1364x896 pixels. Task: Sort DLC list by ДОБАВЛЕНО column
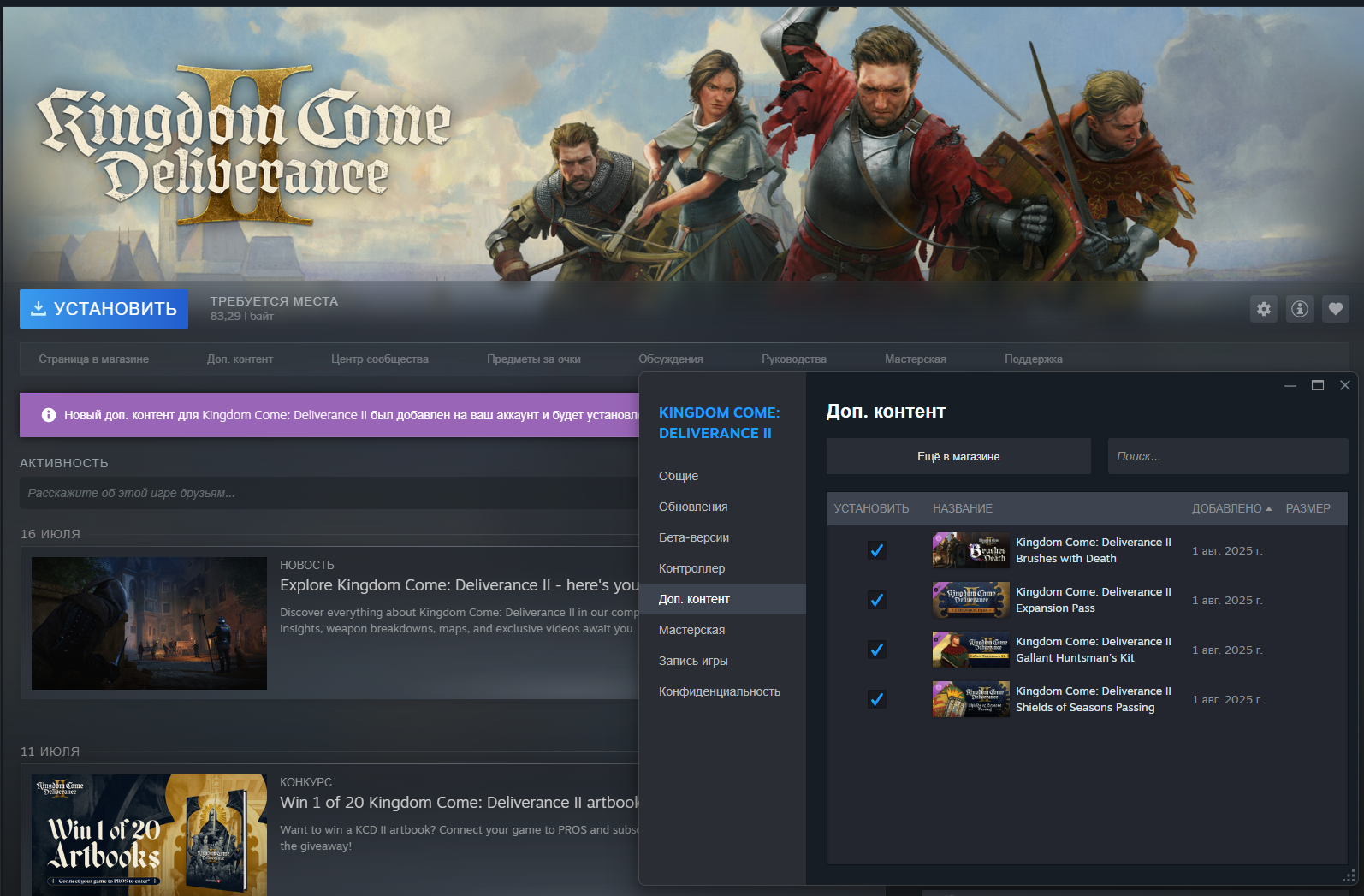1231,508
